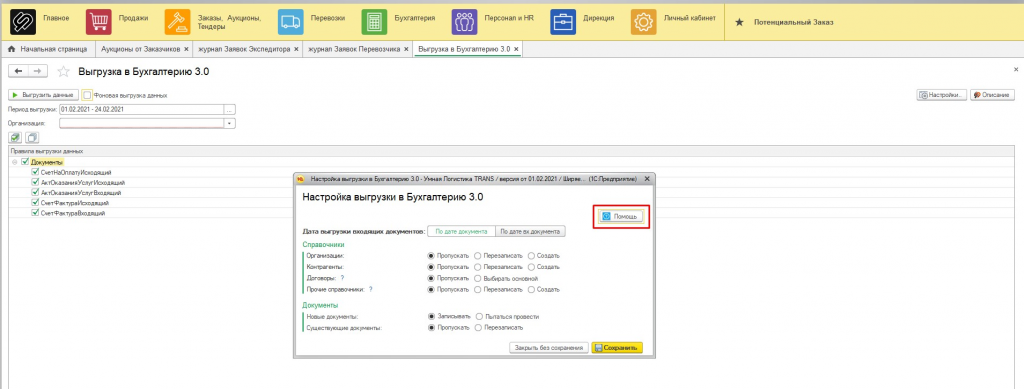Image resolution: width=1024 pixels, height=389 pixels.
Task: Open the Описание button
Action: tap(992, 95)
